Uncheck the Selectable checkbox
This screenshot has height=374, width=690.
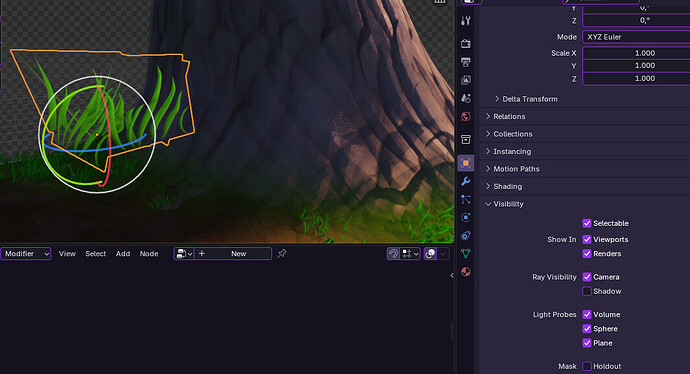587,223
